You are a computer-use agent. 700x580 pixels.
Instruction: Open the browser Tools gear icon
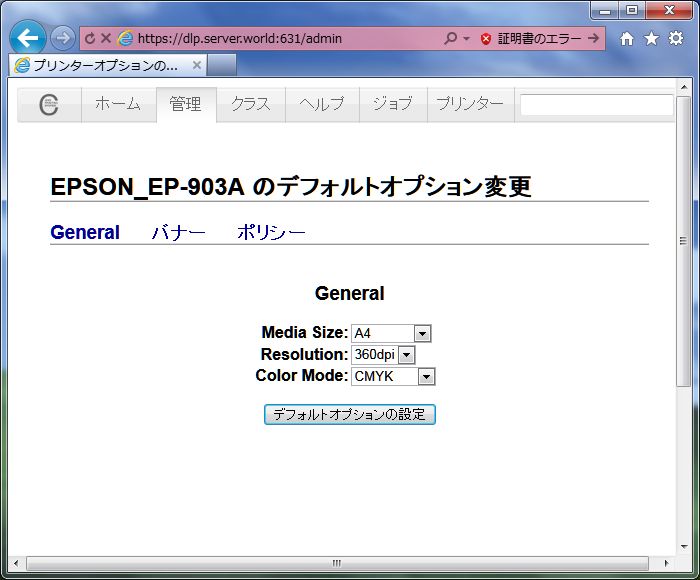[x=676, y=38]
